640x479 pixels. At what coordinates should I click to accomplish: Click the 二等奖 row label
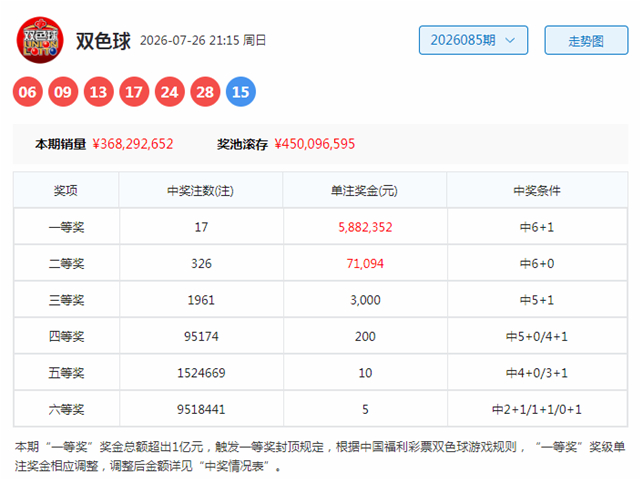[66, 264]
